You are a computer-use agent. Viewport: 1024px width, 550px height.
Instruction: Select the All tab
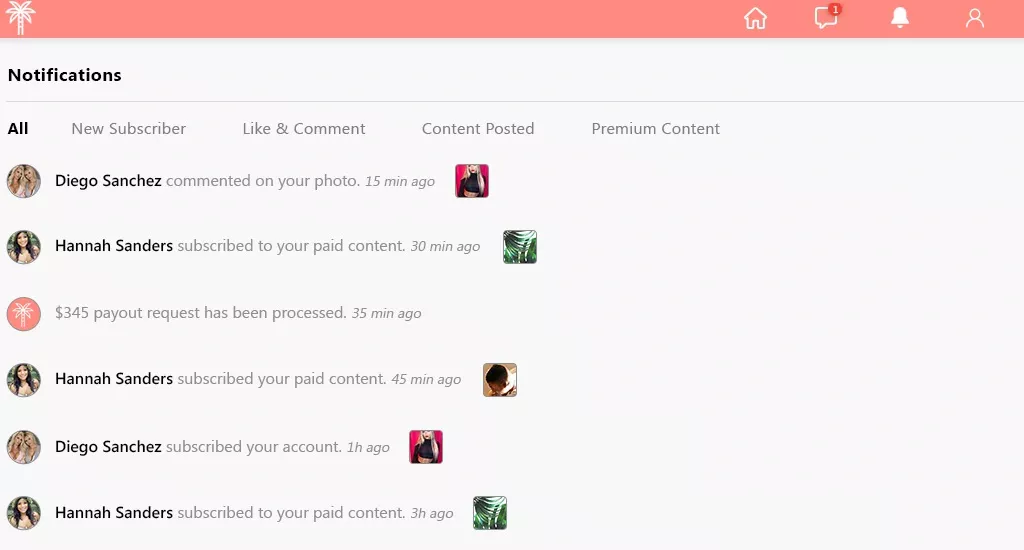click(x=18, y=129)
